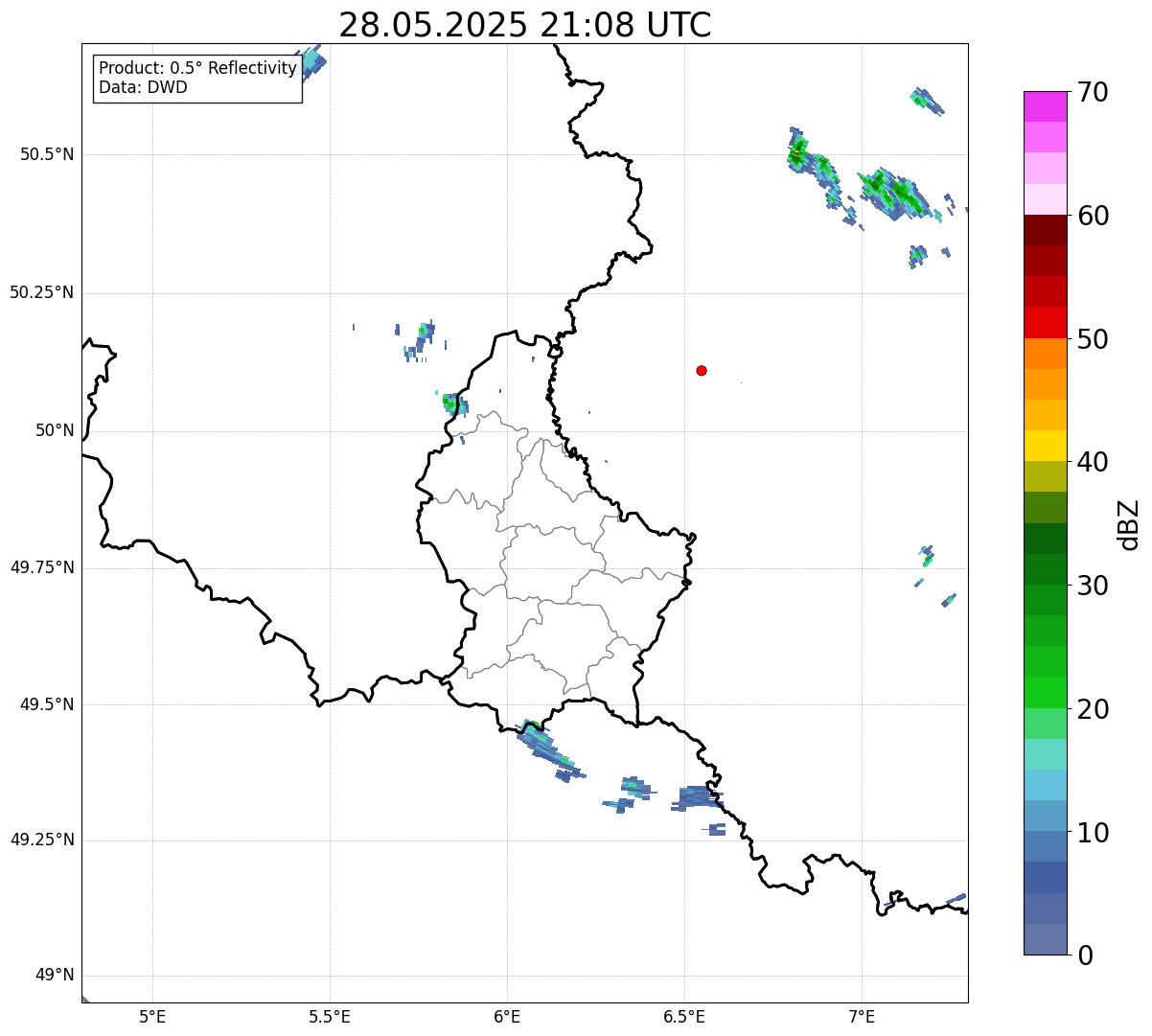This screenshot has width=1152, height=1036.
Task: Click the colorbar '50' tick label
Action: coord(1093,339)
